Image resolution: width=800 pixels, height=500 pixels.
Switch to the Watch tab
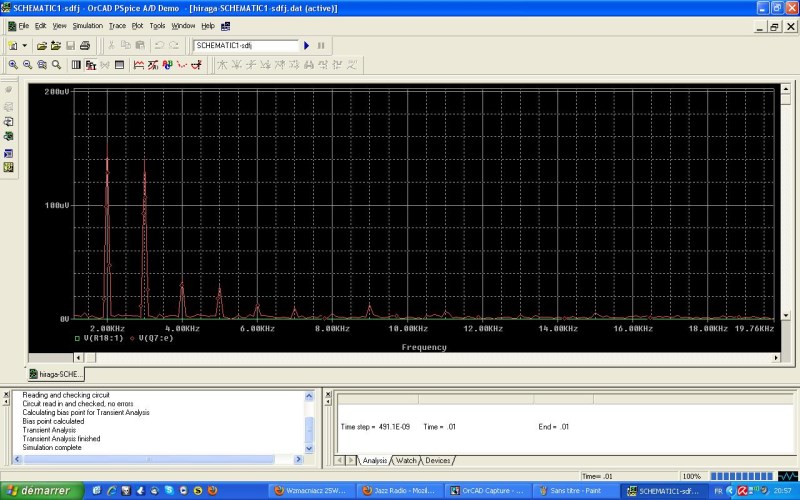tap(406, 461)
